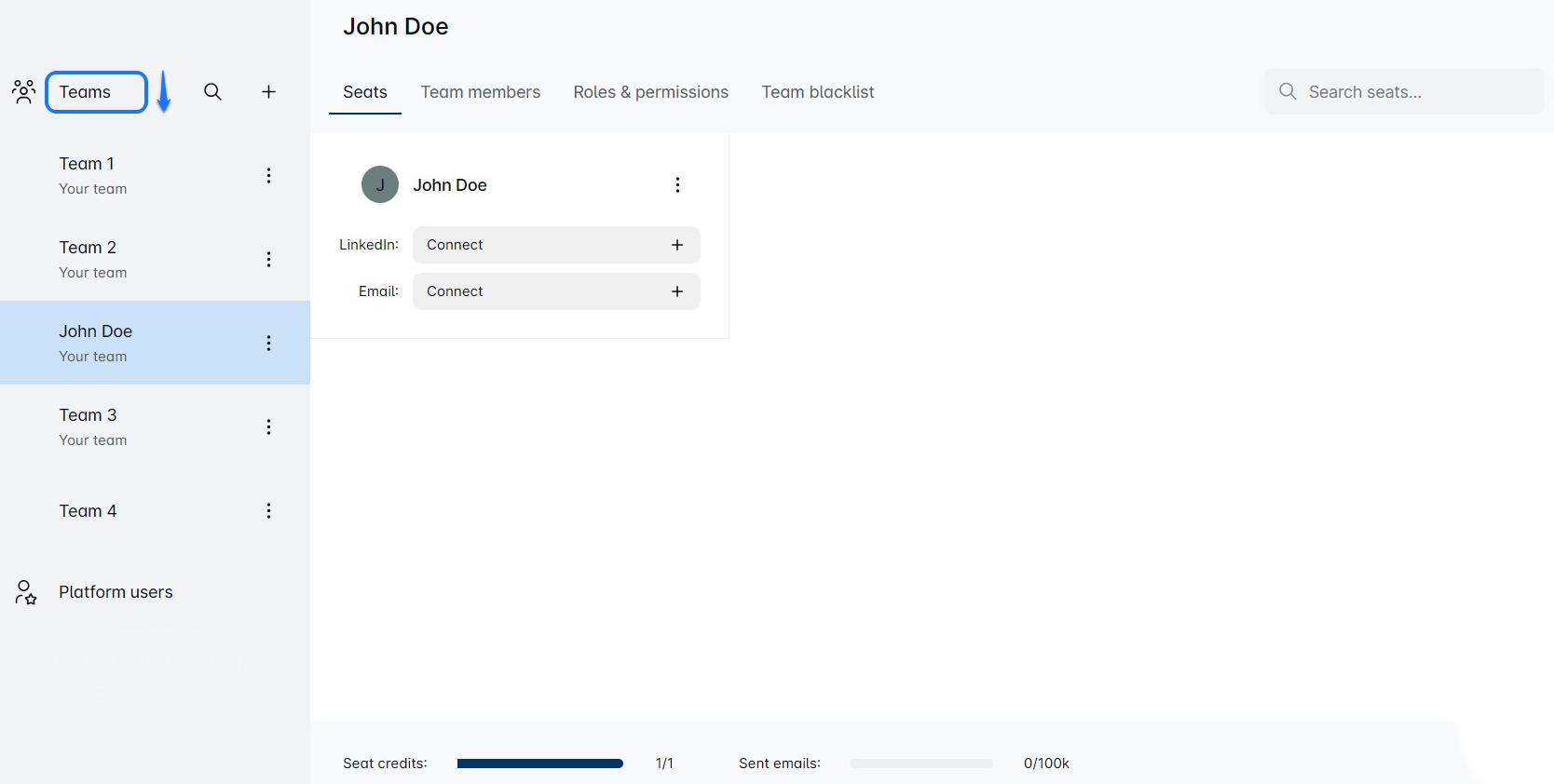Open the team search magnifier icon
Screen dimensions: 1554x784
point(212,91)
